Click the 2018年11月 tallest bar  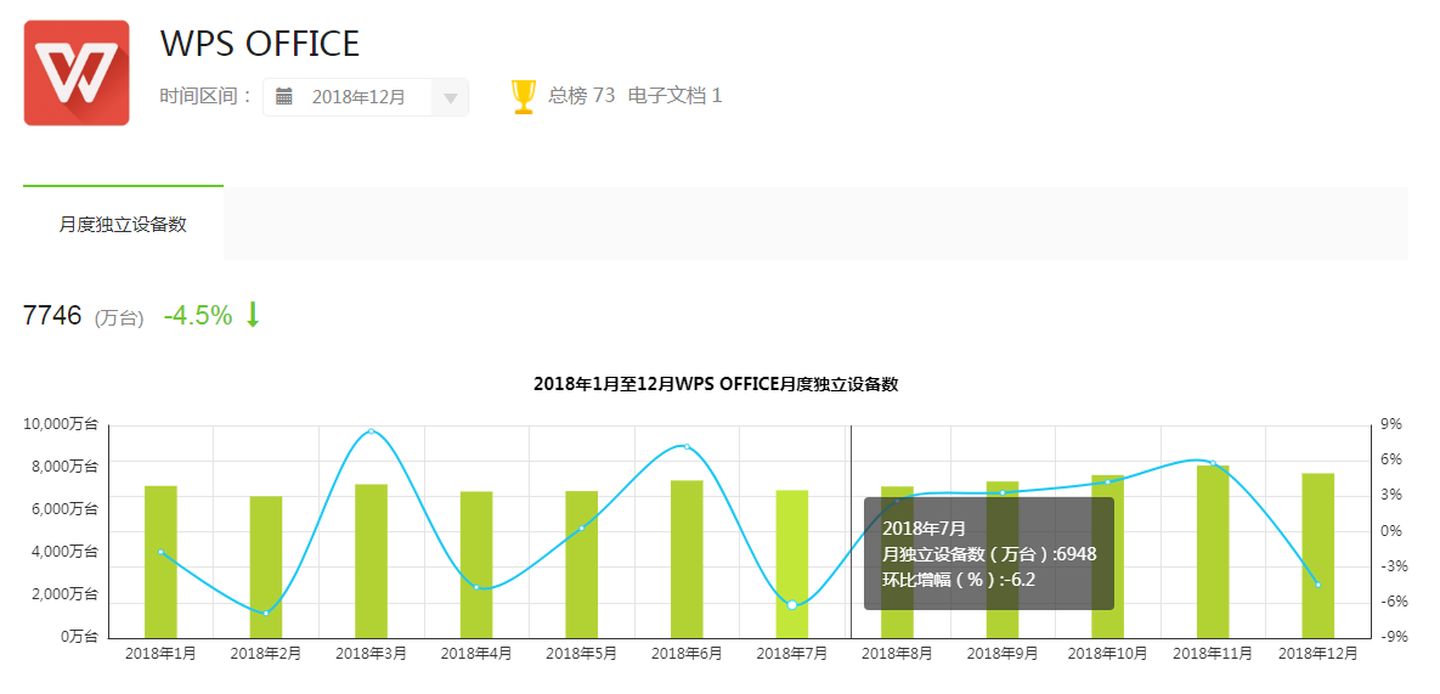click(1213, 552)
